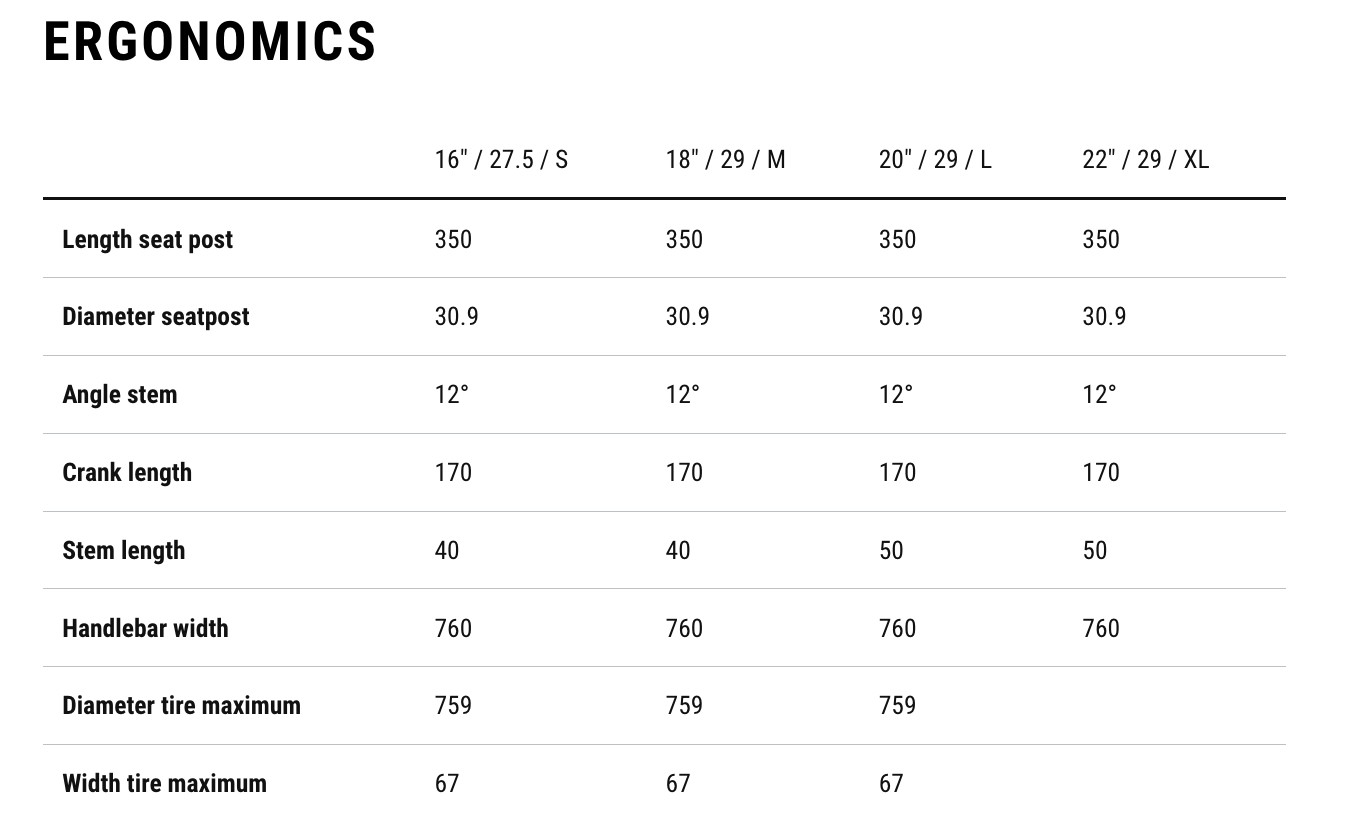Select the 16" / 27.5 / S column header
Image resolution: width=1350 pixels, height=832 pixels.
(501, 160)
